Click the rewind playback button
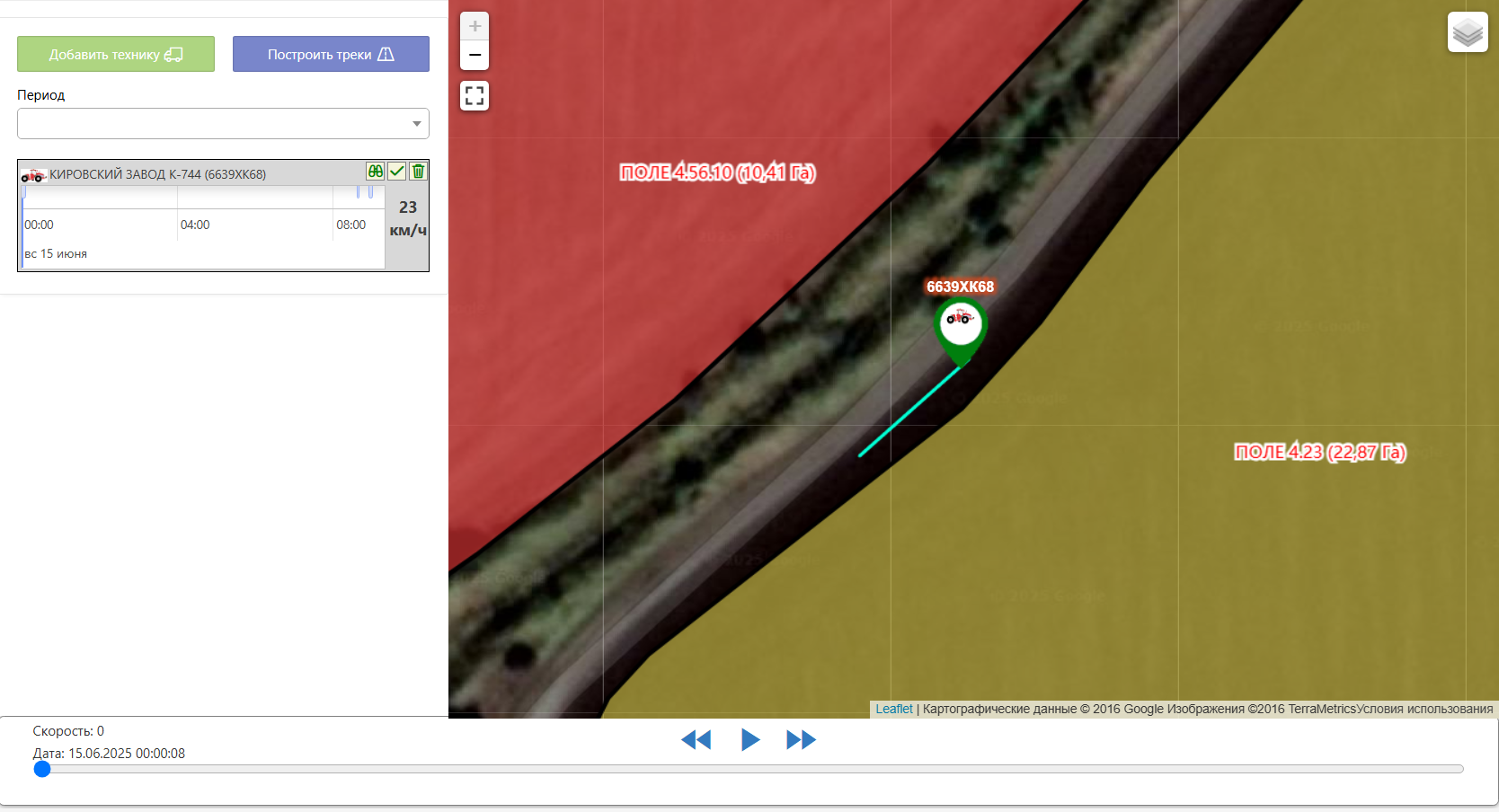Image resolution: width=1499 pixels, height=812 pixels. (696, 739)
